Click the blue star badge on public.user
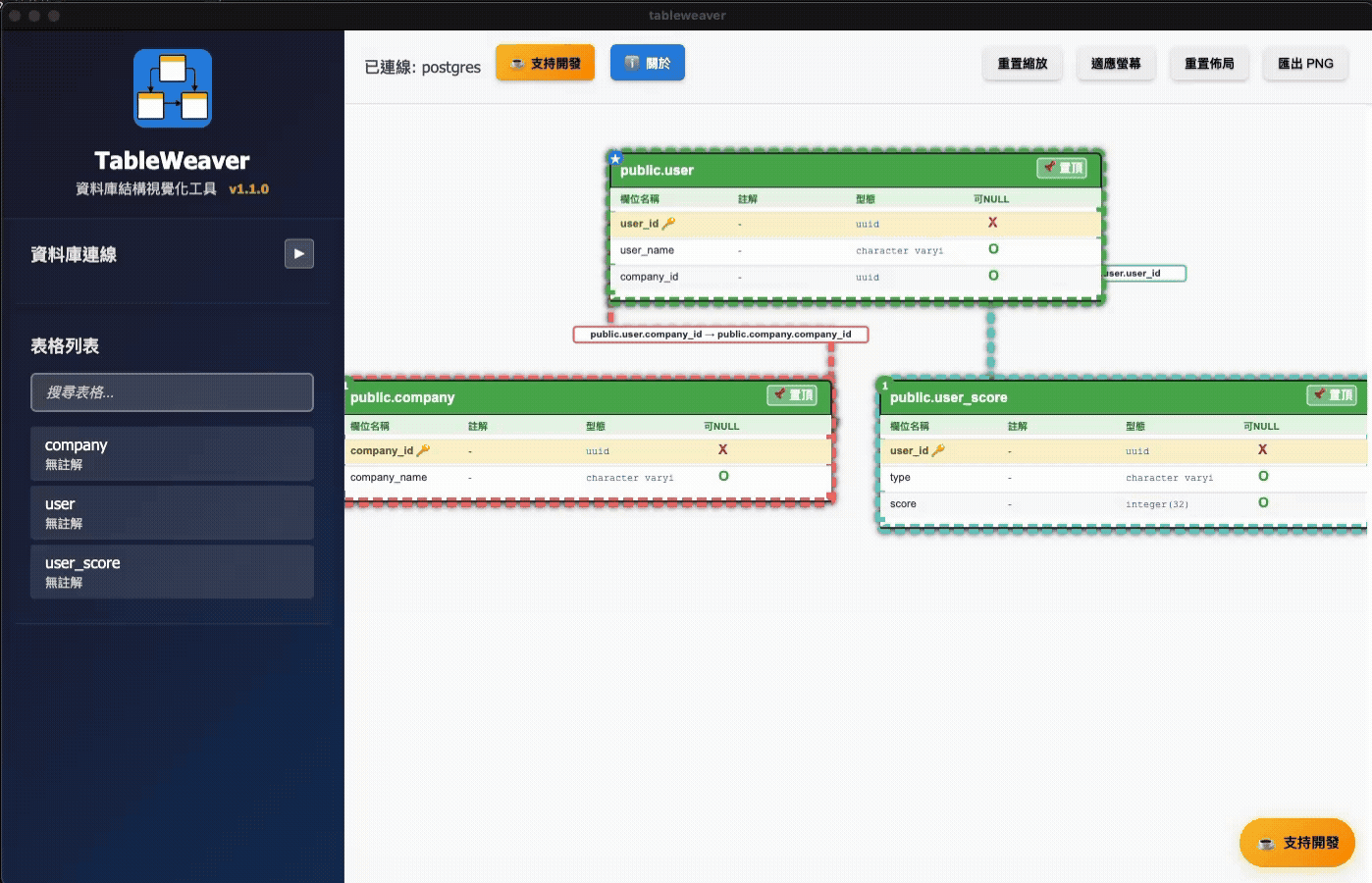 615,158
